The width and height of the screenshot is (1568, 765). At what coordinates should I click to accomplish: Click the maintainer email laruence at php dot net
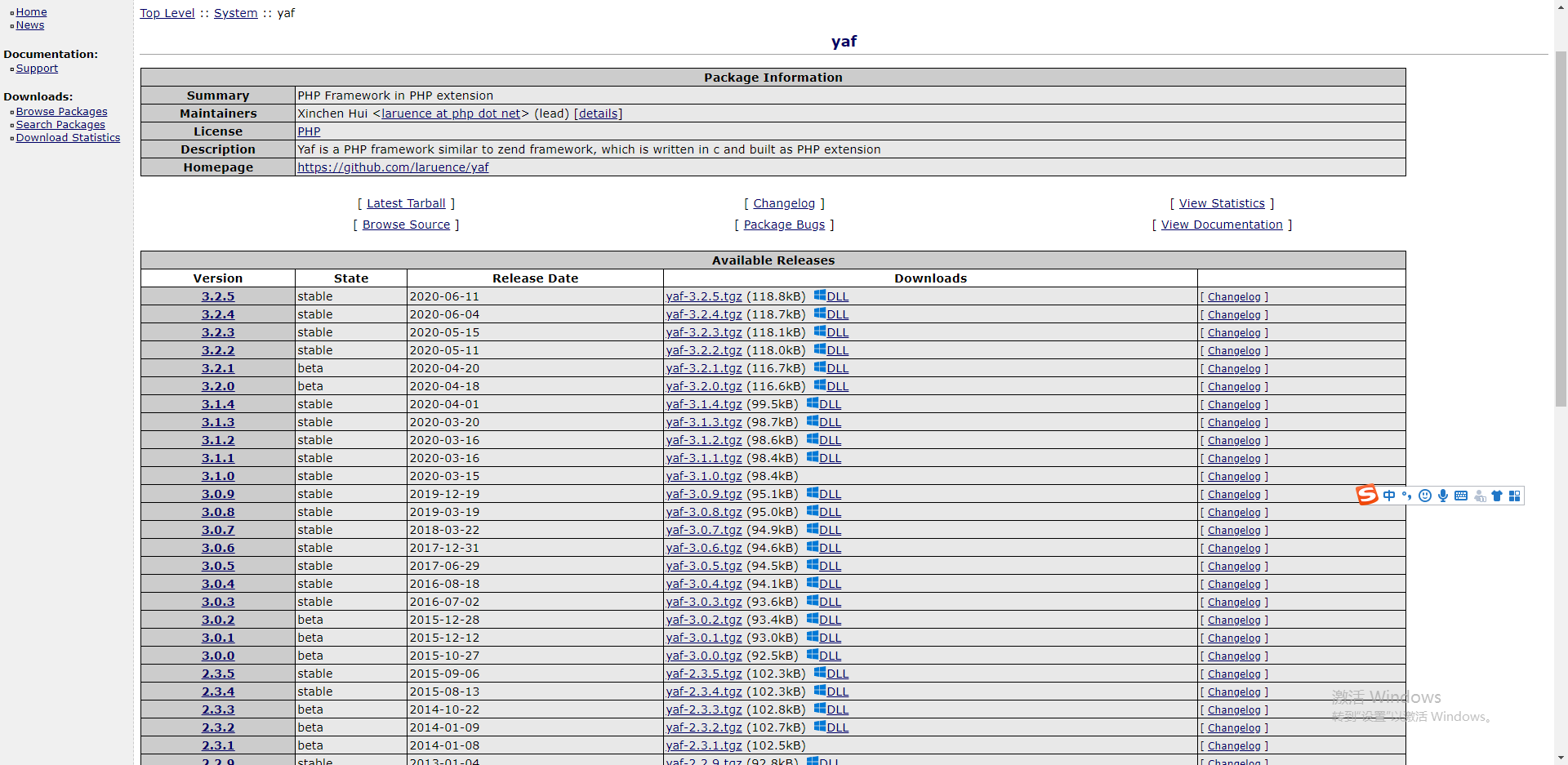[451, 113]
